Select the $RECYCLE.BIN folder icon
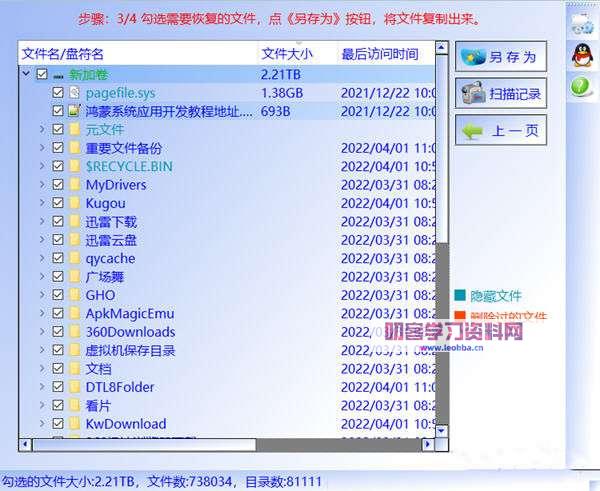This screenshot has width=600, height=491. [x=74, y=166]
